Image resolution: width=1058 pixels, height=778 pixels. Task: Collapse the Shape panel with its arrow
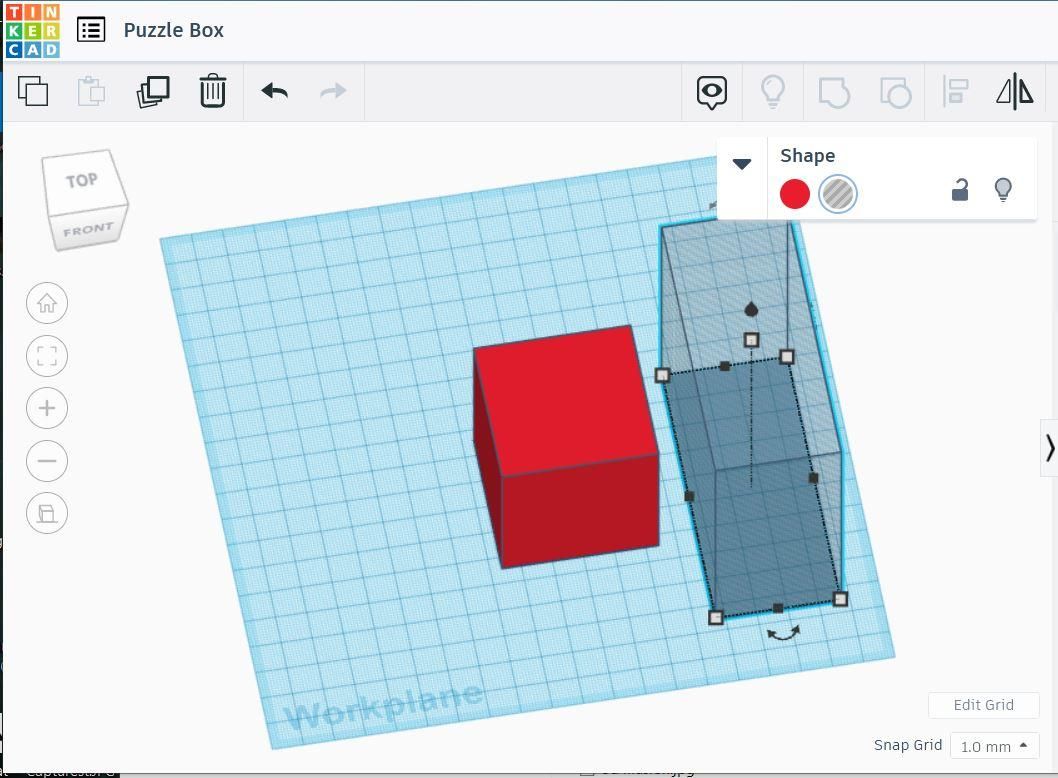(742, 163)
